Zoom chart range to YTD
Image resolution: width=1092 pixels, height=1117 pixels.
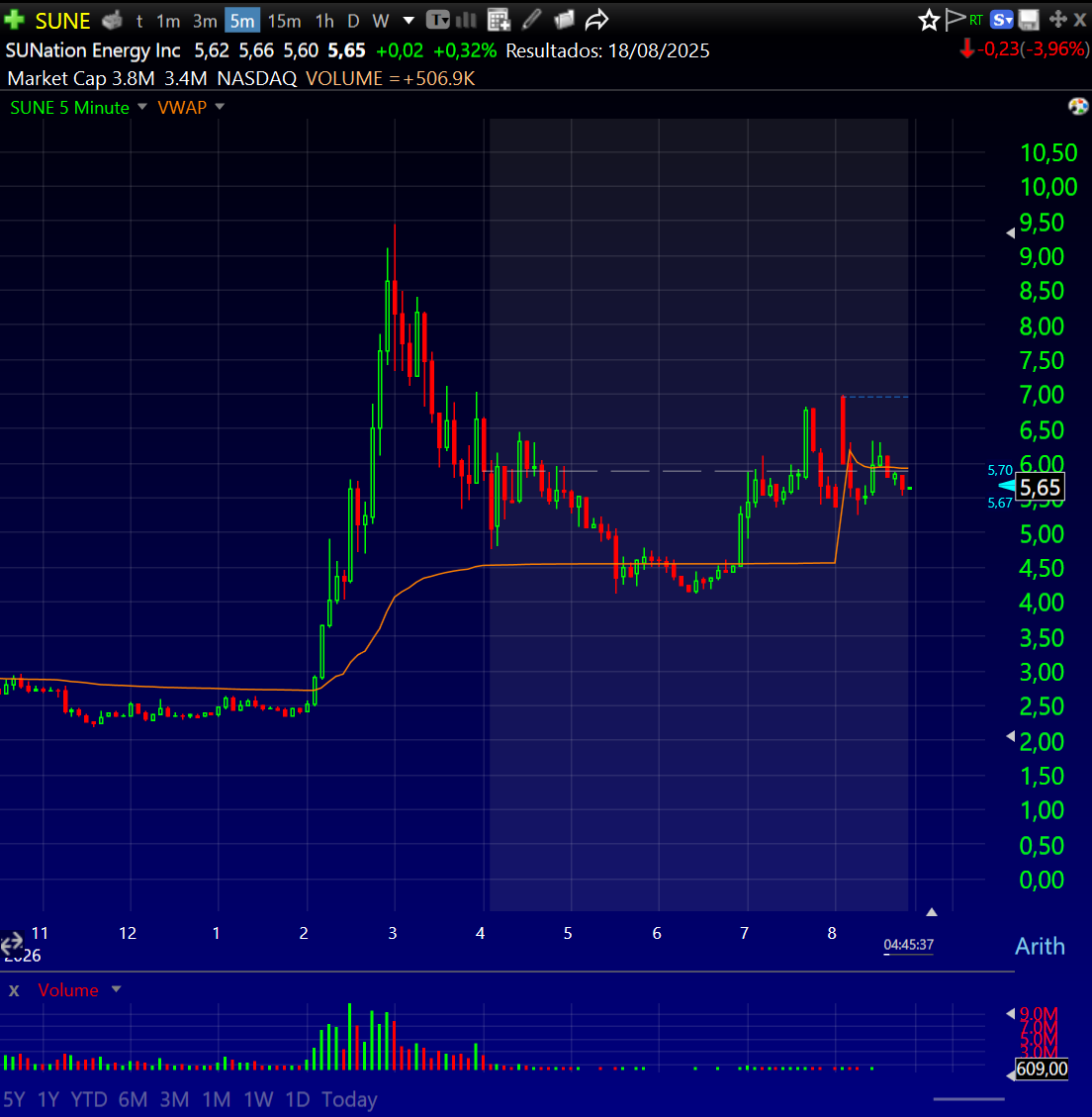pos(89,1099)
